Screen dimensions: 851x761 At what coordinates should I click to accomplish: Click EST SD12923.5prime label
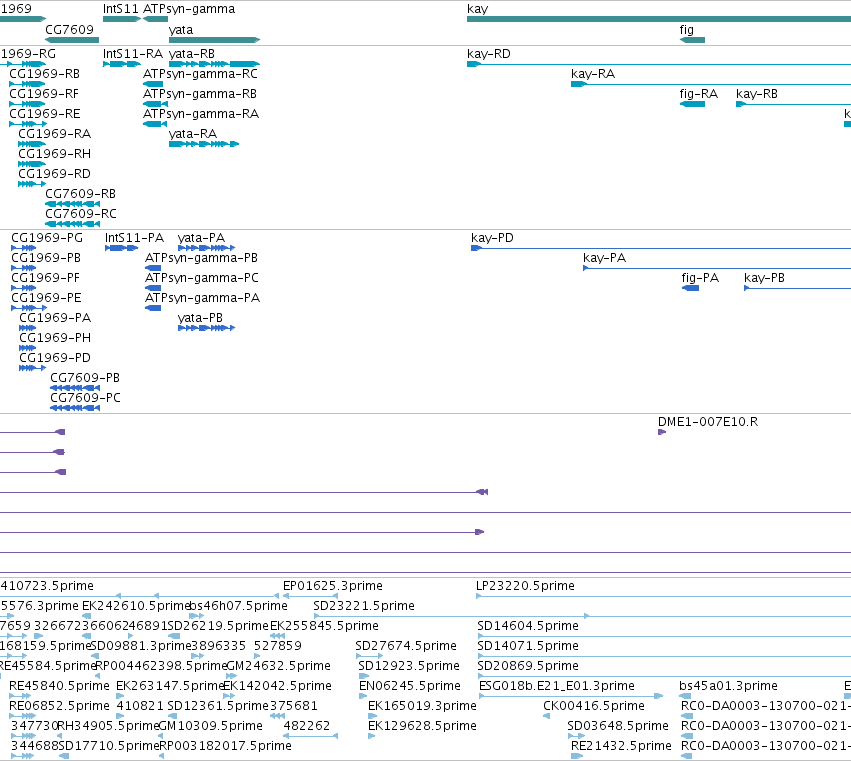click(x=409, y=666)
